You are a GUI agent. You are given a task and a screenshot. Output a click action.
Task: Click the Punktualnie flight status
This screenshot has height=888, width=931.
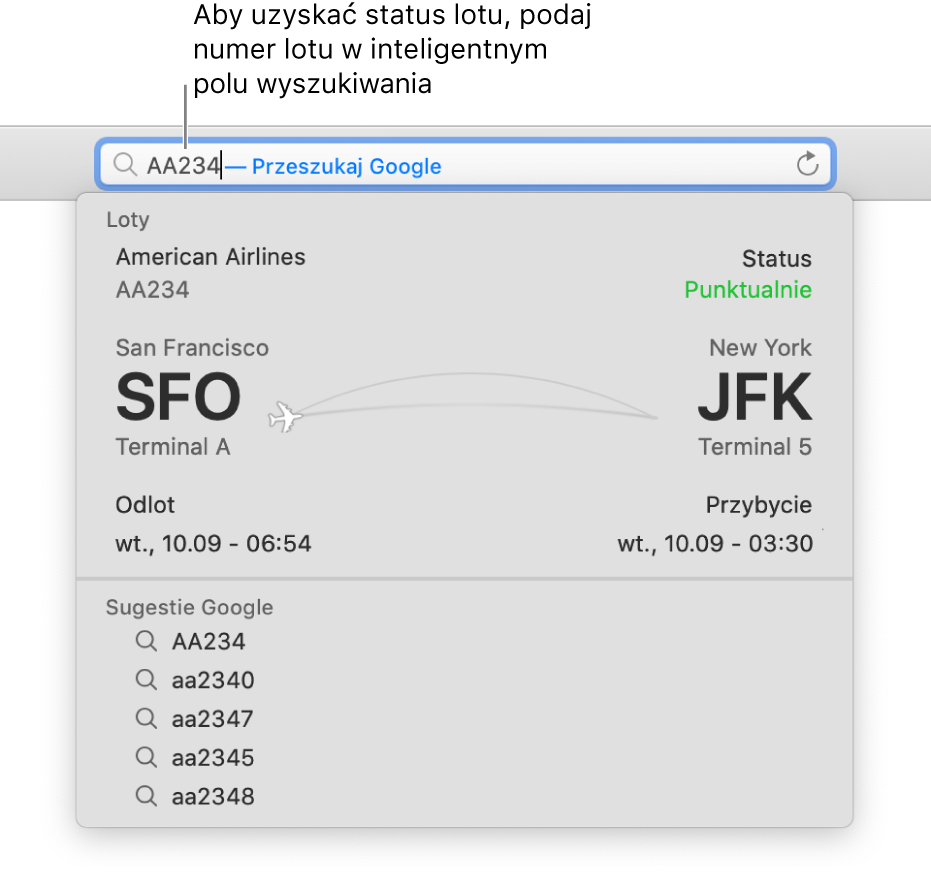(747, 290)
